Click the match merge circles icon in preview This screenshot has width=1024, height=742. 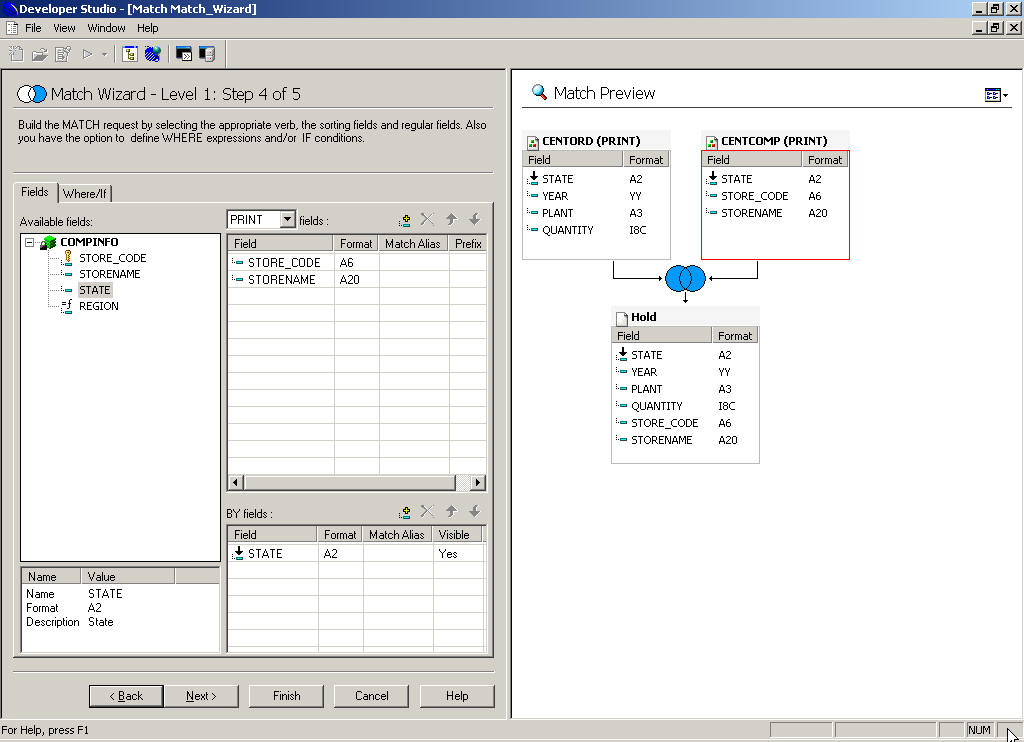tap(685, 278)
